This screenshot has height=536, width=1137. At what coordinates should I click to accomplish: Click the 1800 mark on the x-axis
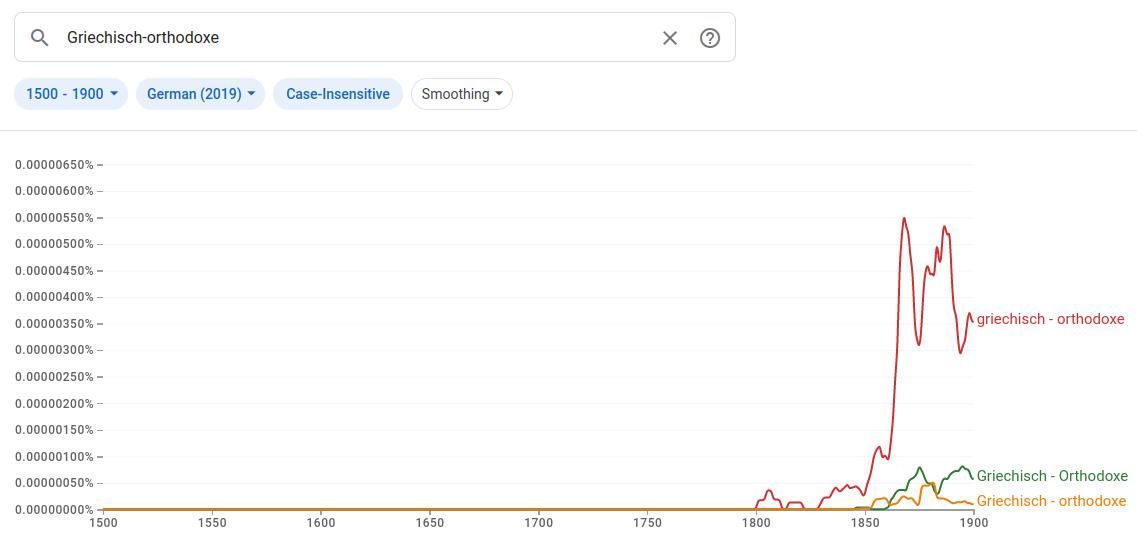pos(756,522)
